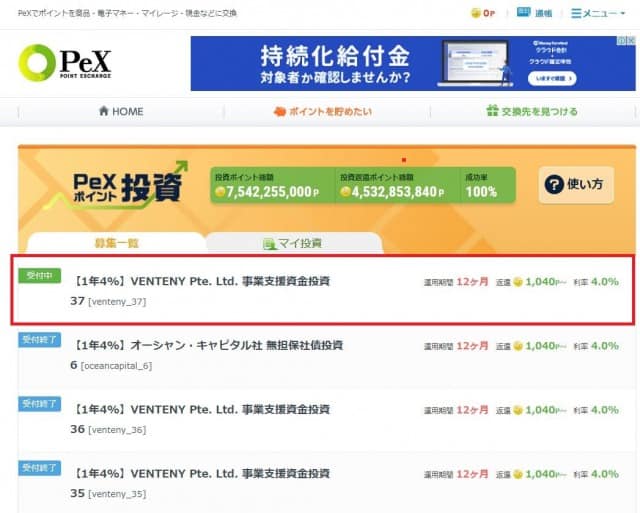Open the passbook (通帳) icon
Image resolution: width=640 pixels, height=513 pixels.
pos(523,12)
